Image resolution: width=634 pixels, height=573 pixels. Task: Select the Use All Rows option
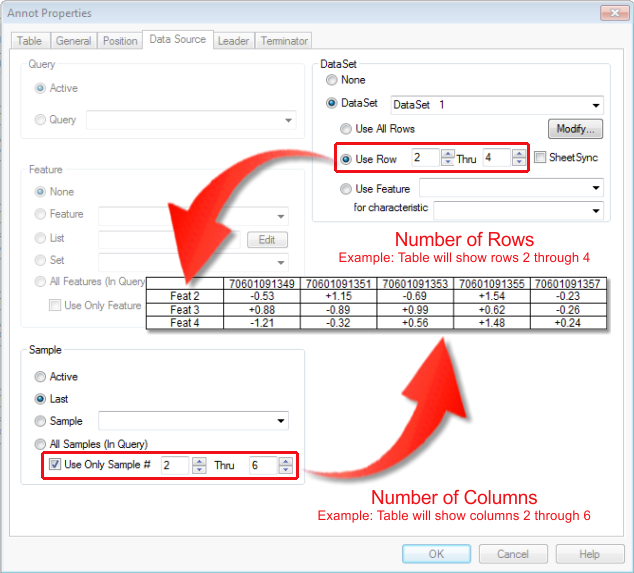(346, 129)
